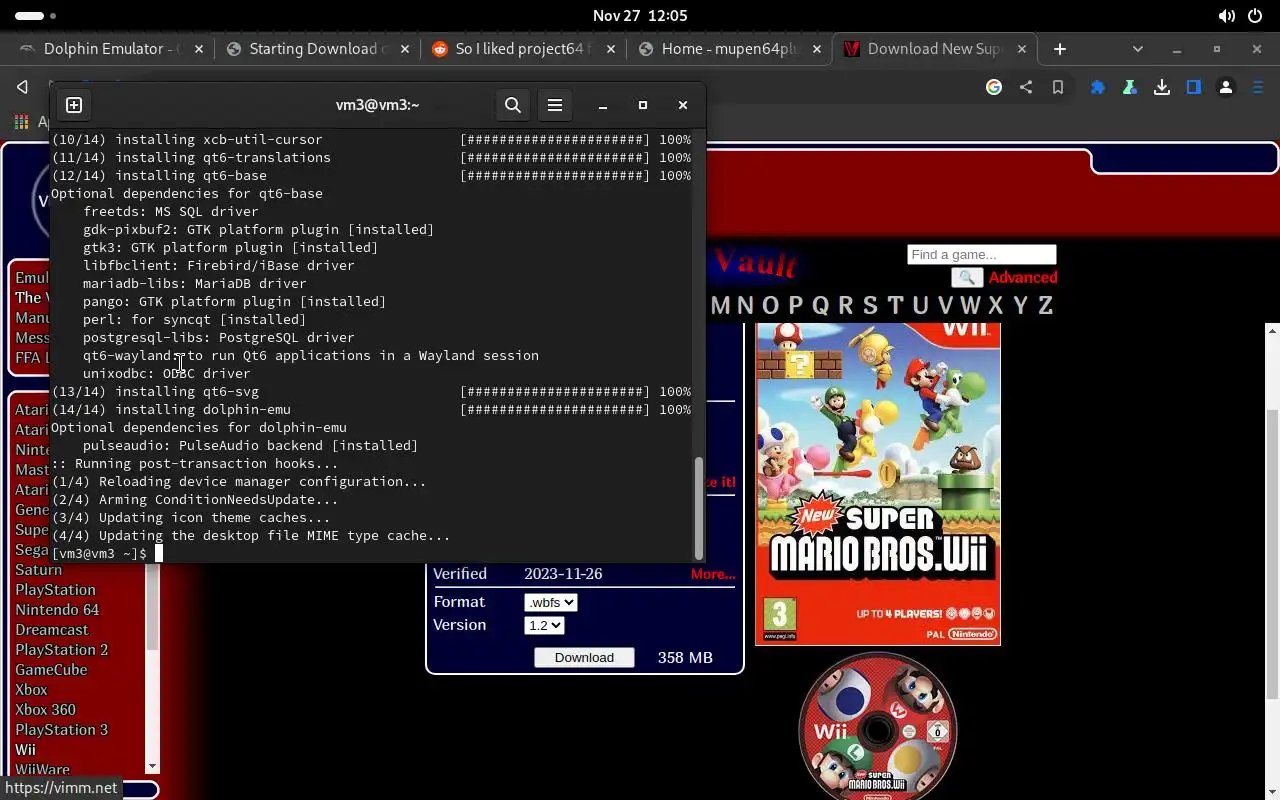Click the Download button
The height and width of the screenshot is (800, 1280).
[584, 657]
